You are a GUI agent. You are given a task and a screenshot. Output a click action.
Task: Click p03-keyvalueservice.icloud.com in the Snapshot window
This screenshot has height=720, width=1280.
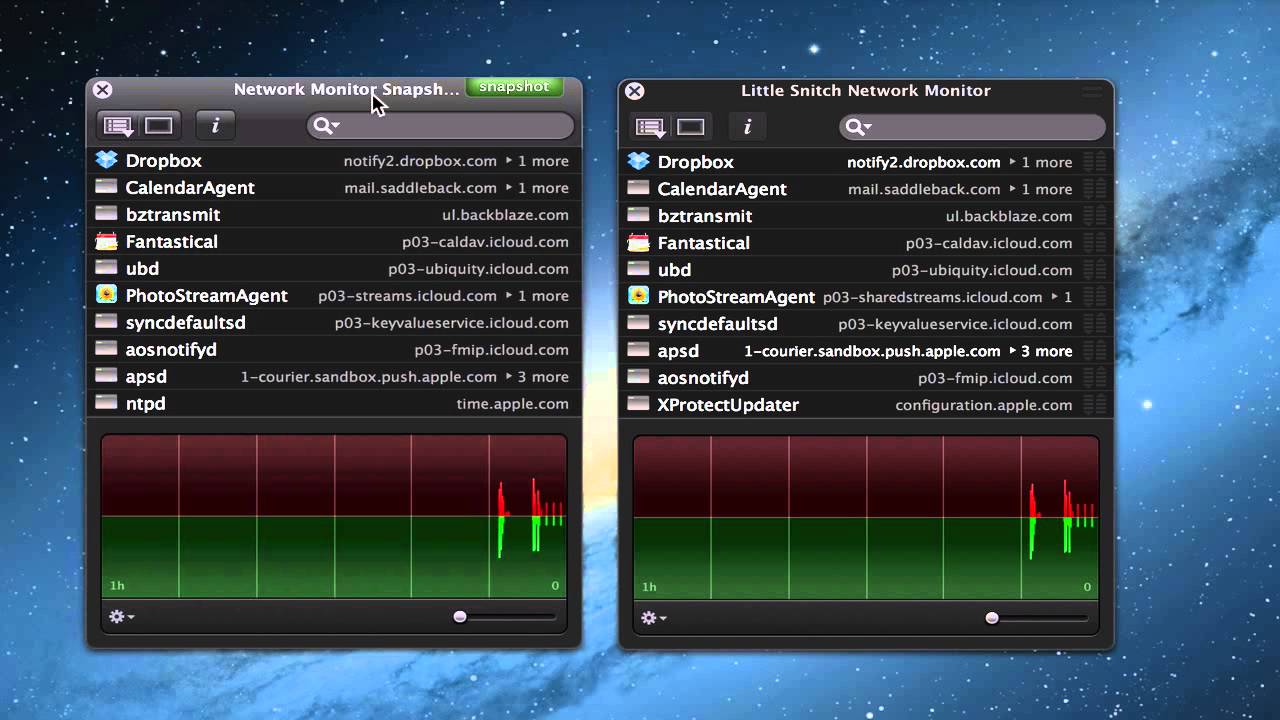click(451, 323)
